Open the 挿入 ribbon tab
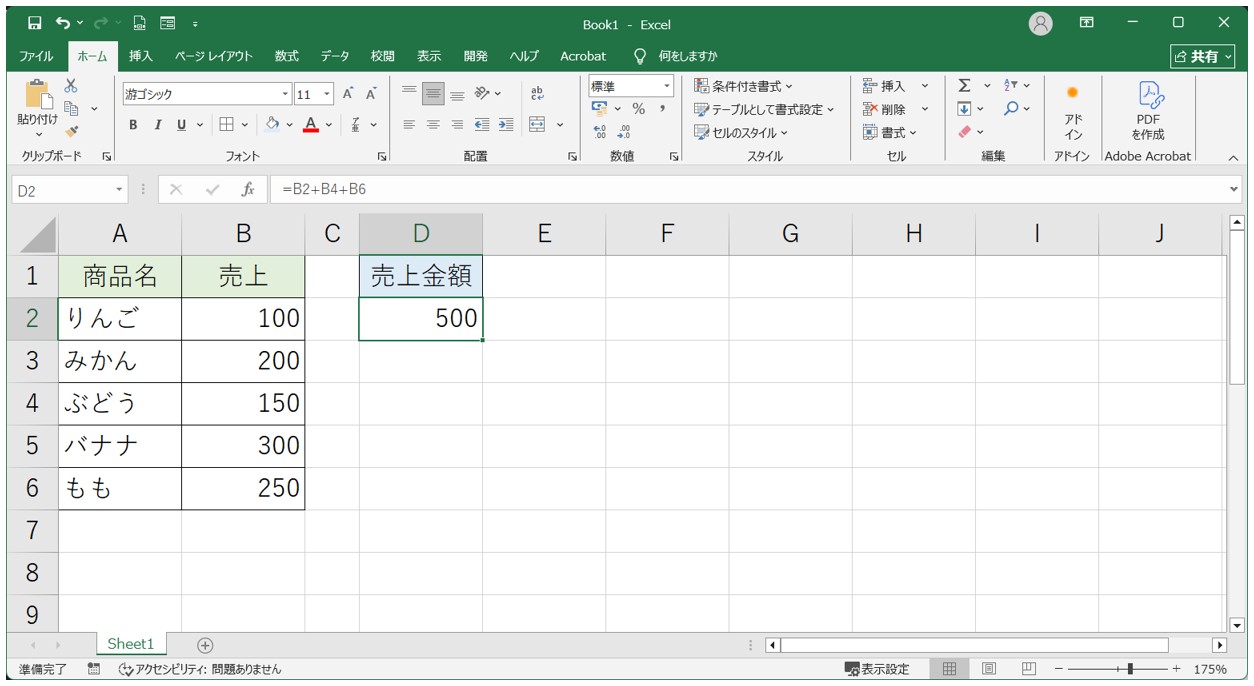The image size is (1254, 686). (141, 56)
